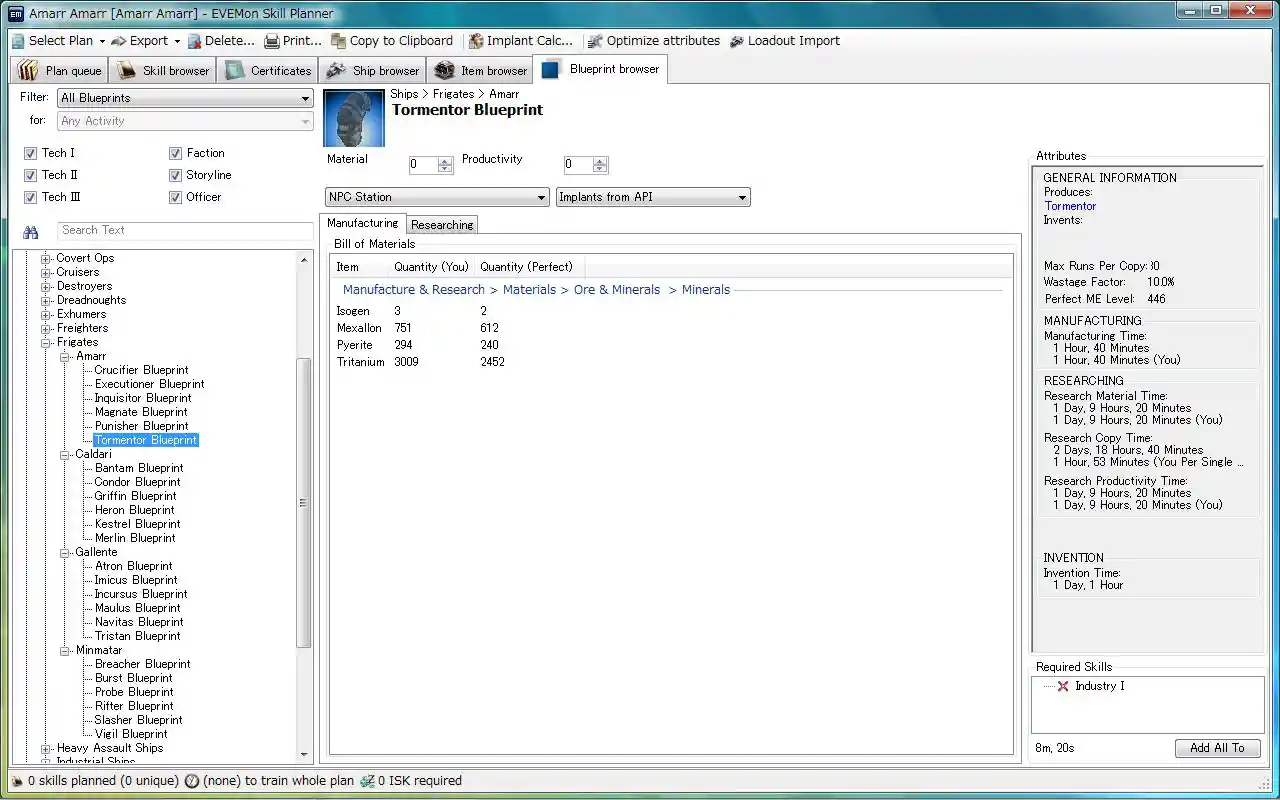Open the NPC Station dropdown
The width and height of the screenshot is (1280, 800).
[x=437, y=197]
